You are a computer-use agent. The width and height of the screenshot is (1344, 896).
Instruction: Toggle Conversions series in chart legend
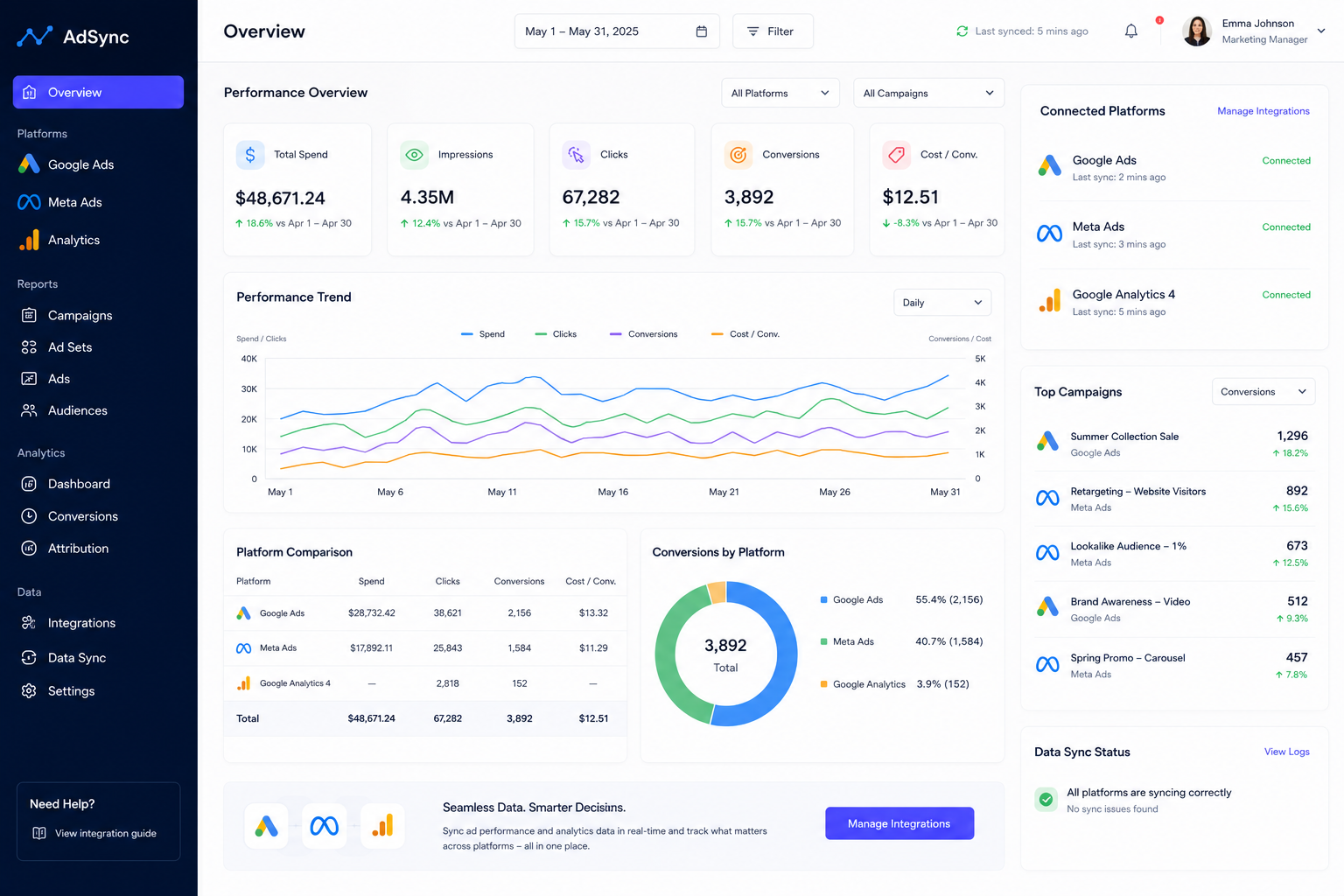[644, 334]
